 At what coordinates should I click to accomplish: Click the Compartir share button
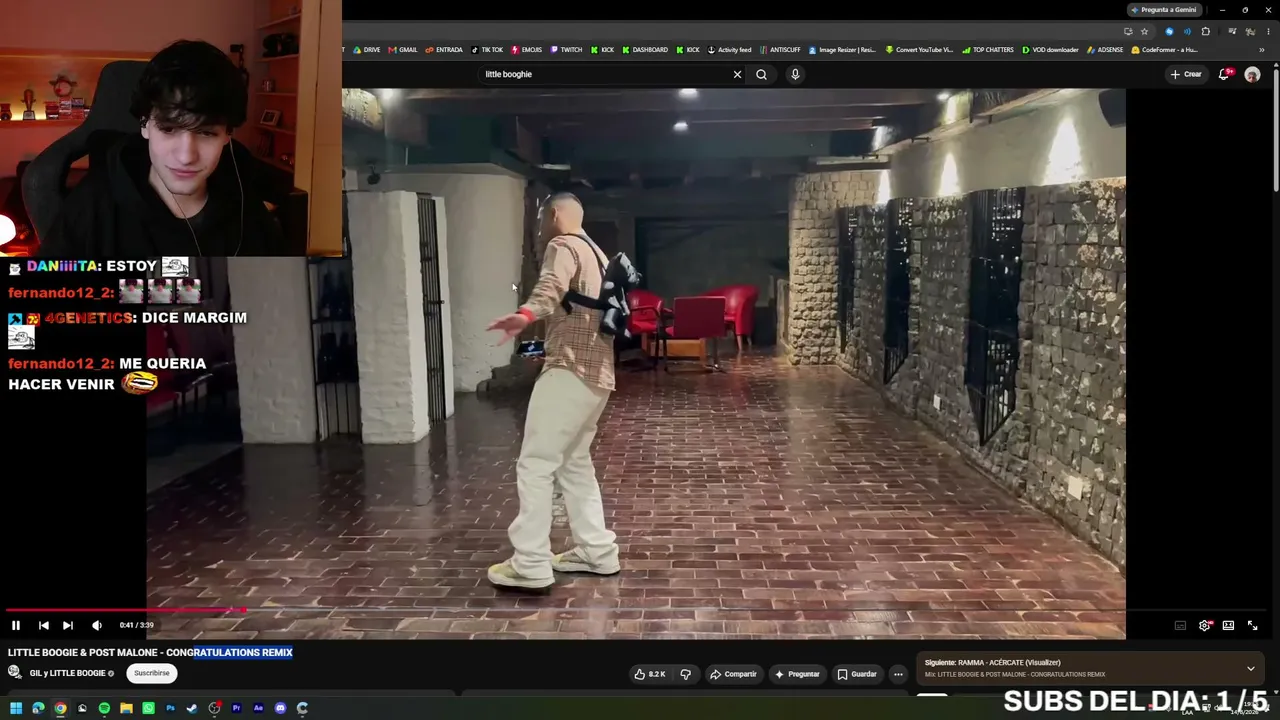point(733,674)
